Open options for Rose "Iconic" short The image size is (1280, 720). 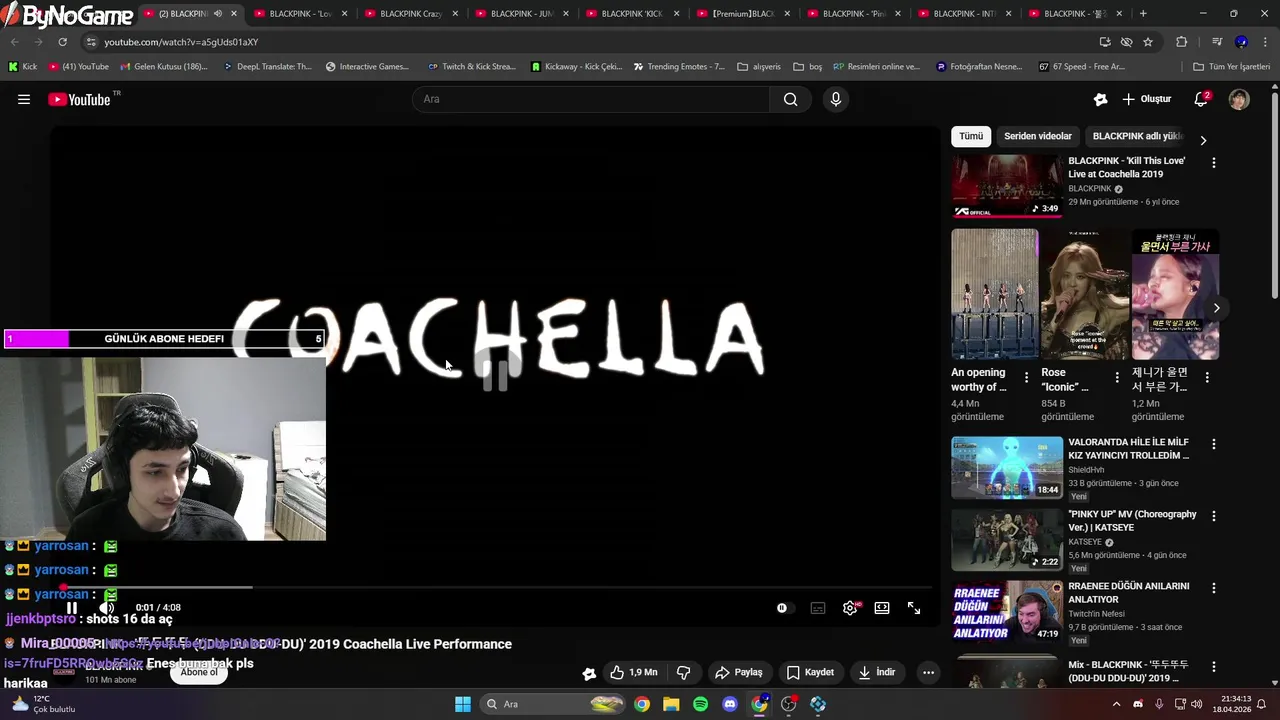[x=1117, y=378]
